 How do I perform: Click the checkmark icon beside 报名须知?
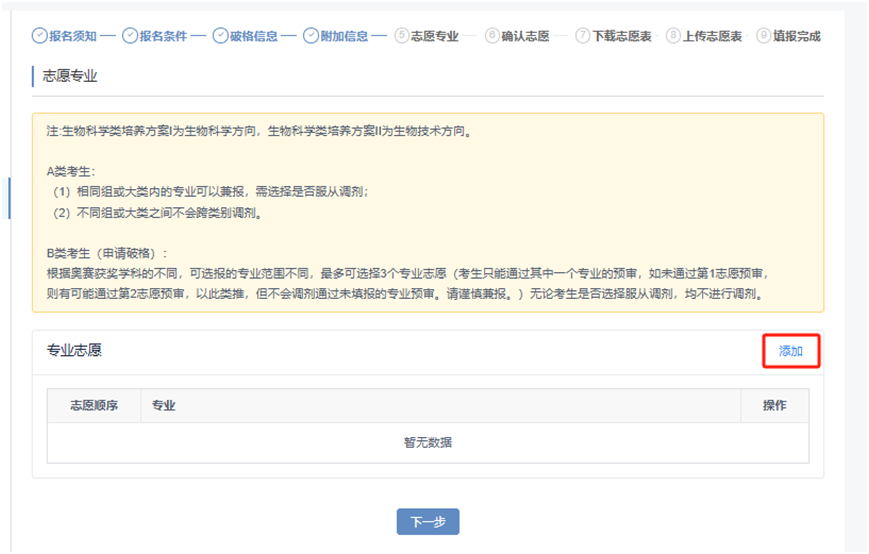click(39, 36)
